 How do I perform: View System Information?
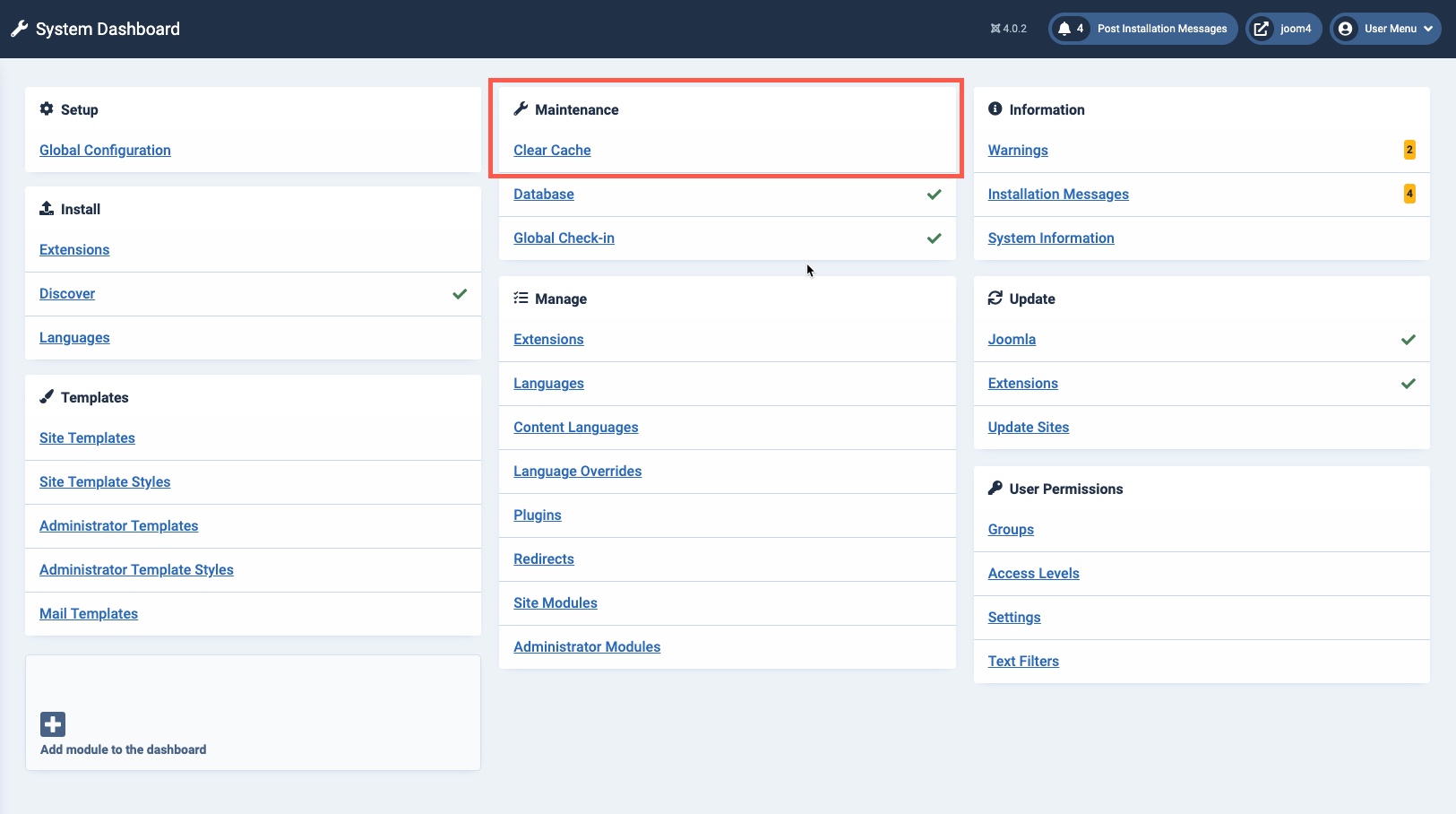[1050, 238]
